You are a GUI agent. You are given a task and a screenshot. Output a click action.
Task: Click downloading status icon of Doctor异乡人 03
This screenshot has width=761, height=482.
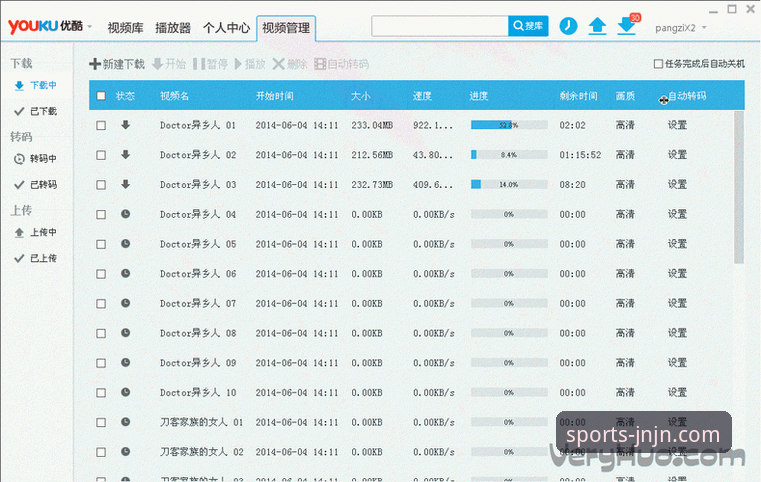(x=125, y=184)
